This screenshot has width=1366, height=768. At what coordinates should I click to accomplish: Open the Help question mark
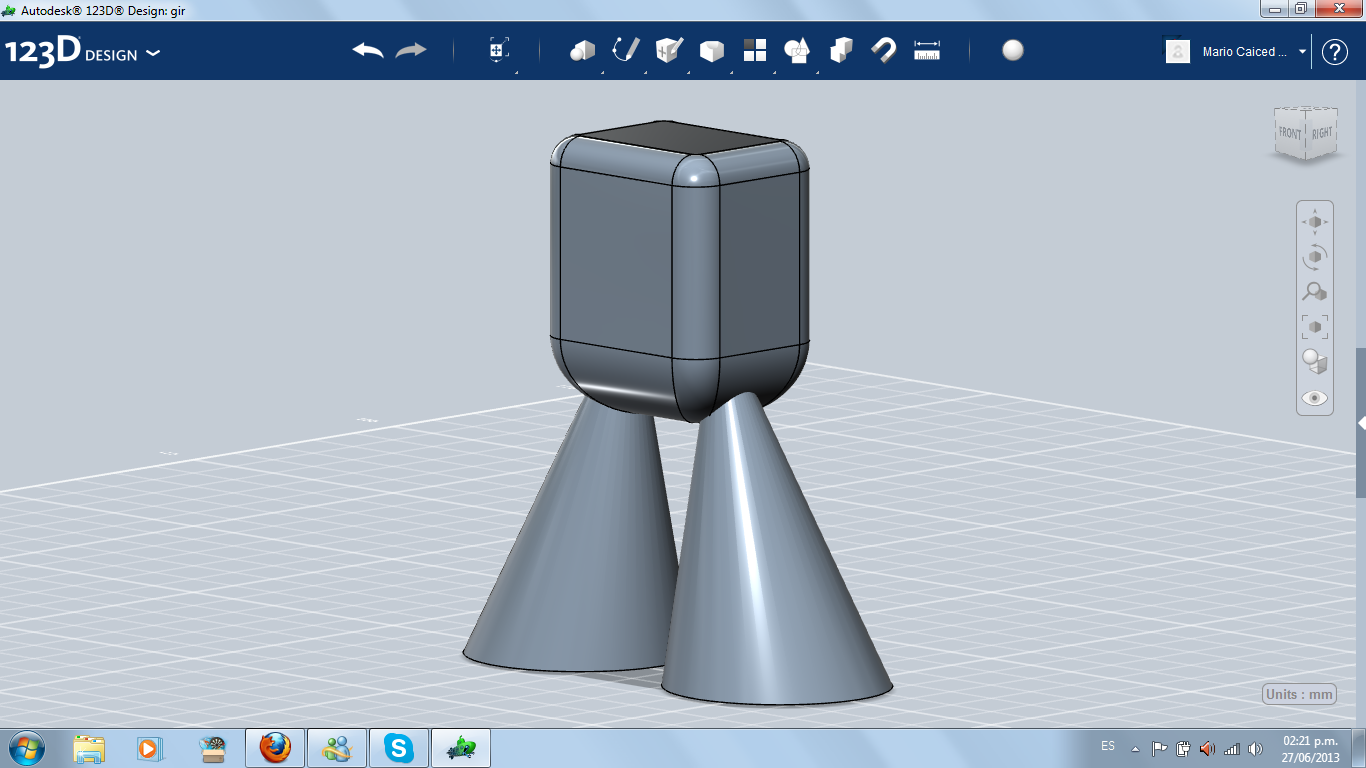pyautogui.click(x=1335, y=52)
